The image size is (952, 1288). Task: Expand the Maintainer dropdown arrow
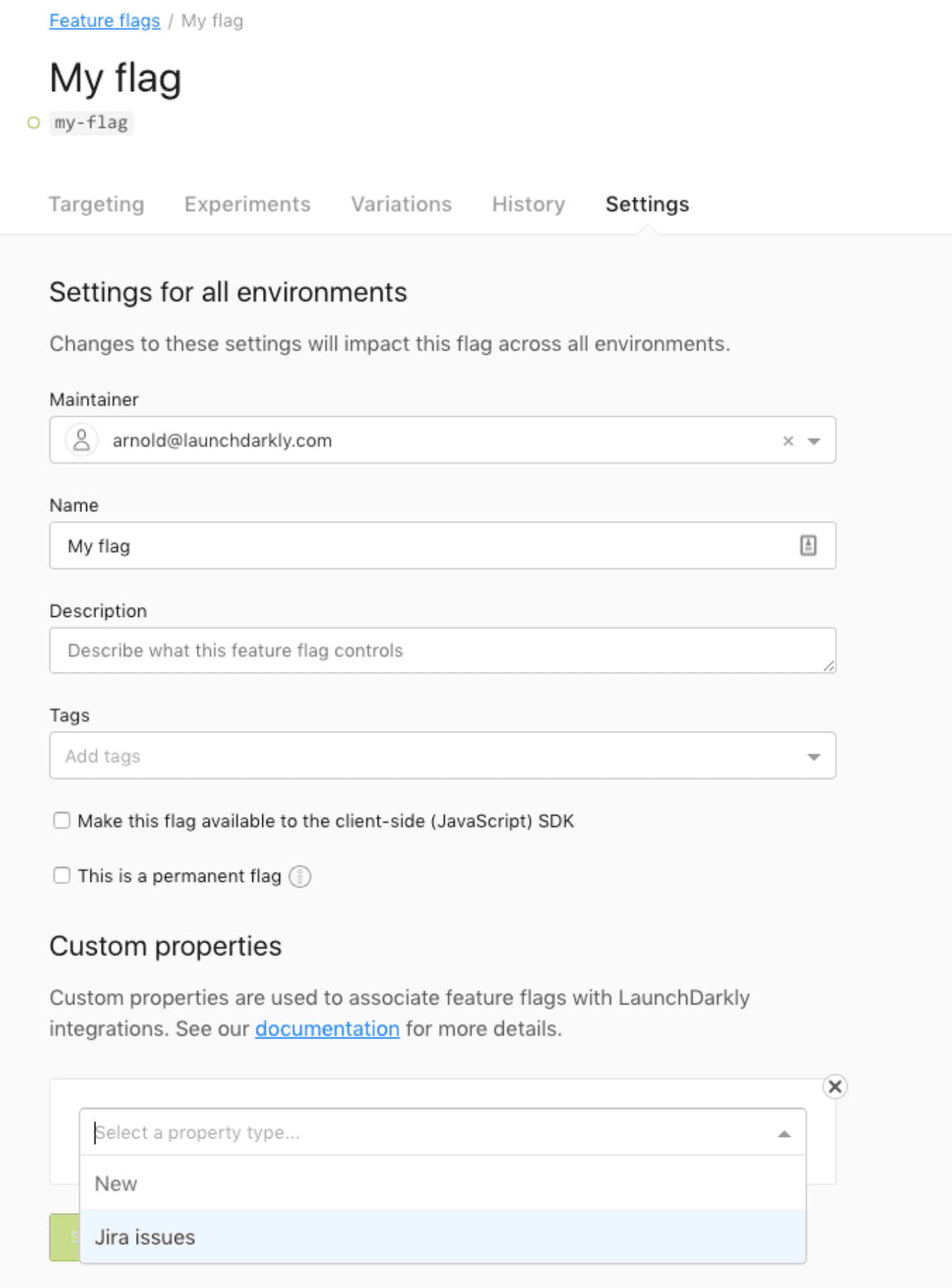click(814, 441)
